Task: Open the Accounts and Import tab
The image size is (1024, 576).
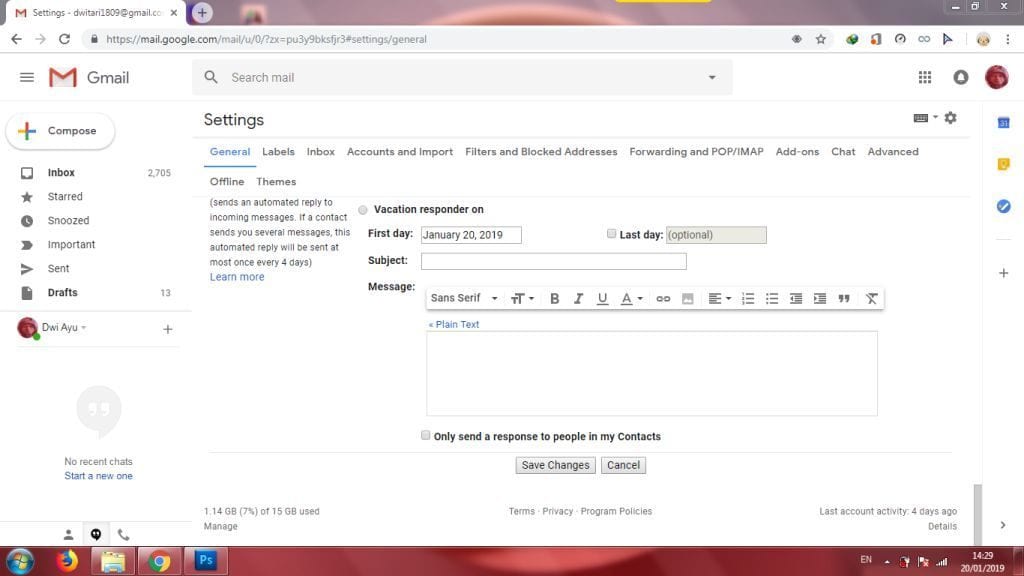Action: click(400, 152)
